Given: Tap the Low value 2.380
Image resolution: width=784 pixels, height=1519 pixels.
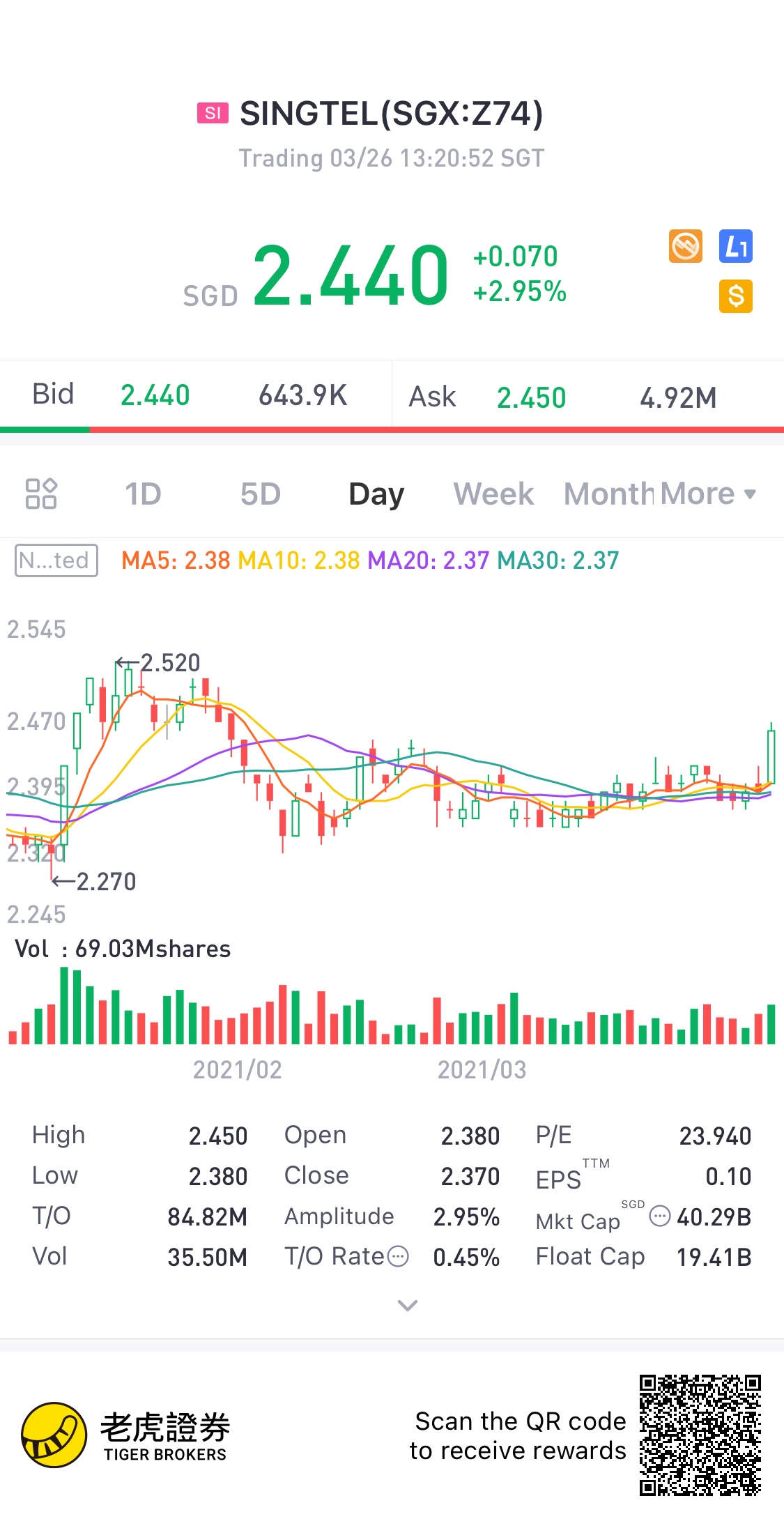Looking at the screenshot, I should 218,1177.
